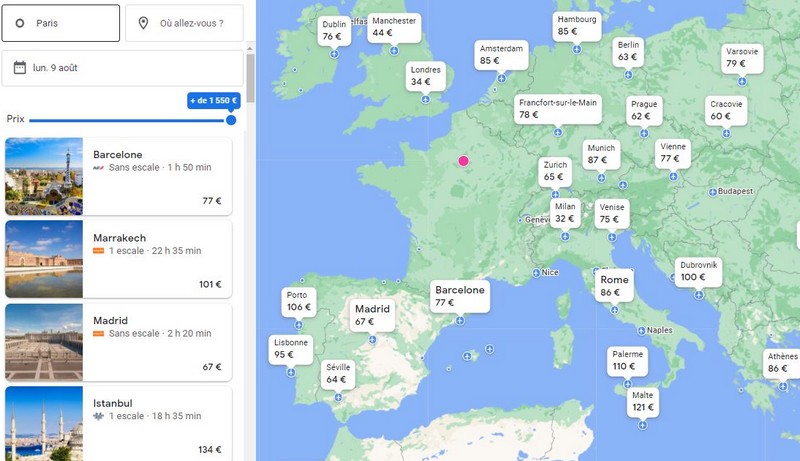Open the Istanbul city thumbnail image
800x461 pixels.
pyautogui.click(x=43, y=423)
